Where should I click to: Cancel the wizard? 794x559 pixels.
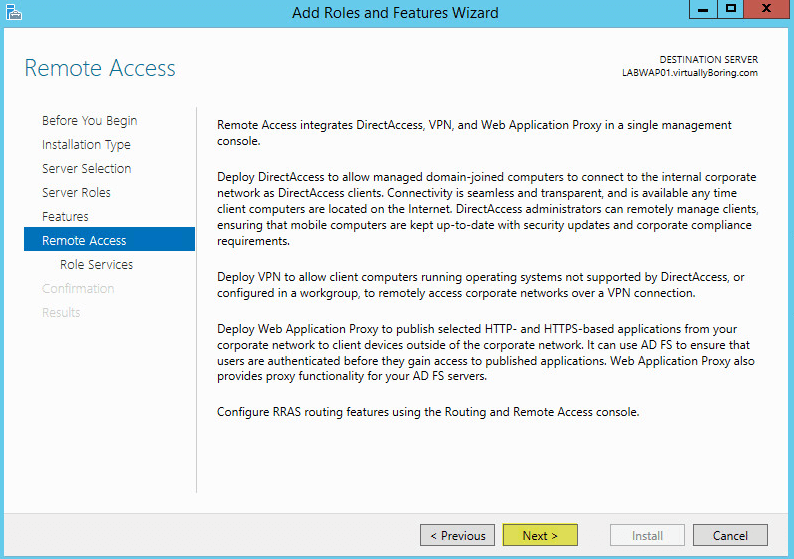click(730, 535)
